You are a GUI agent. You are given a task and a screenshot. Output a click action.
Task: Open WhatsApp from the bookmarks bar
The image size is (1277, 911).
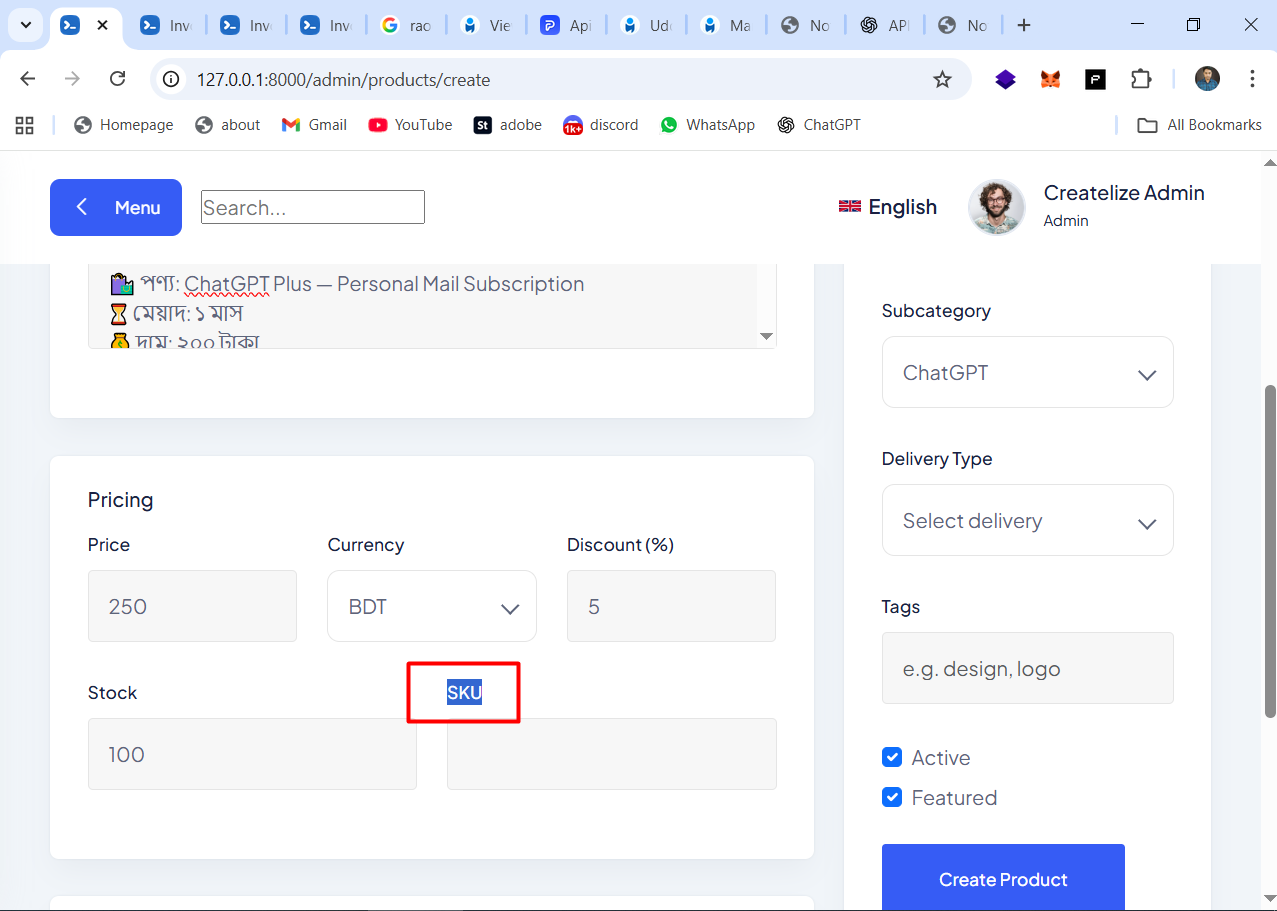pyautogui.click(x=707, y=124)
